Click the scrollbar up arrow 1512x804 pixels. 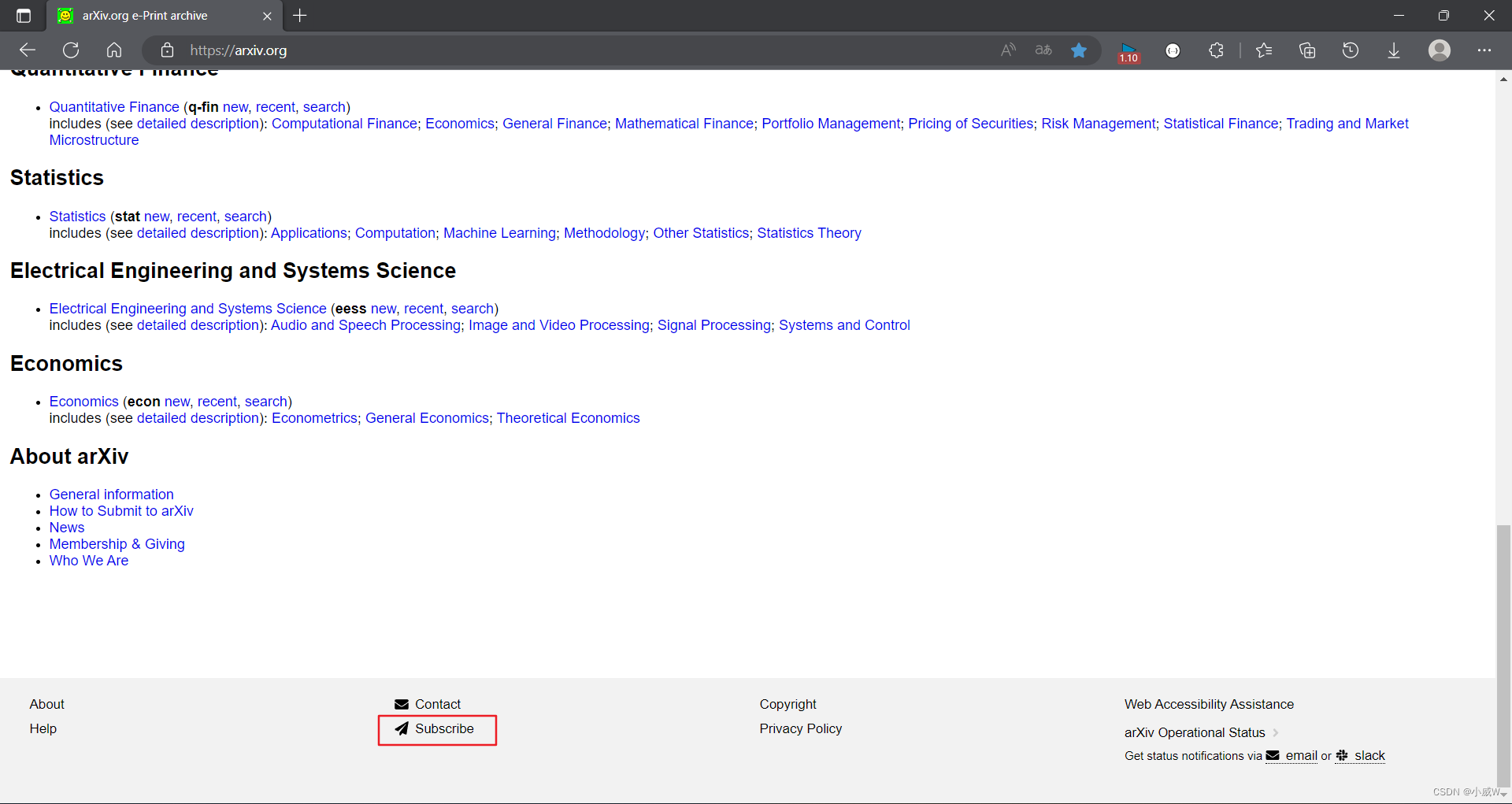(x=1503, y=79)
